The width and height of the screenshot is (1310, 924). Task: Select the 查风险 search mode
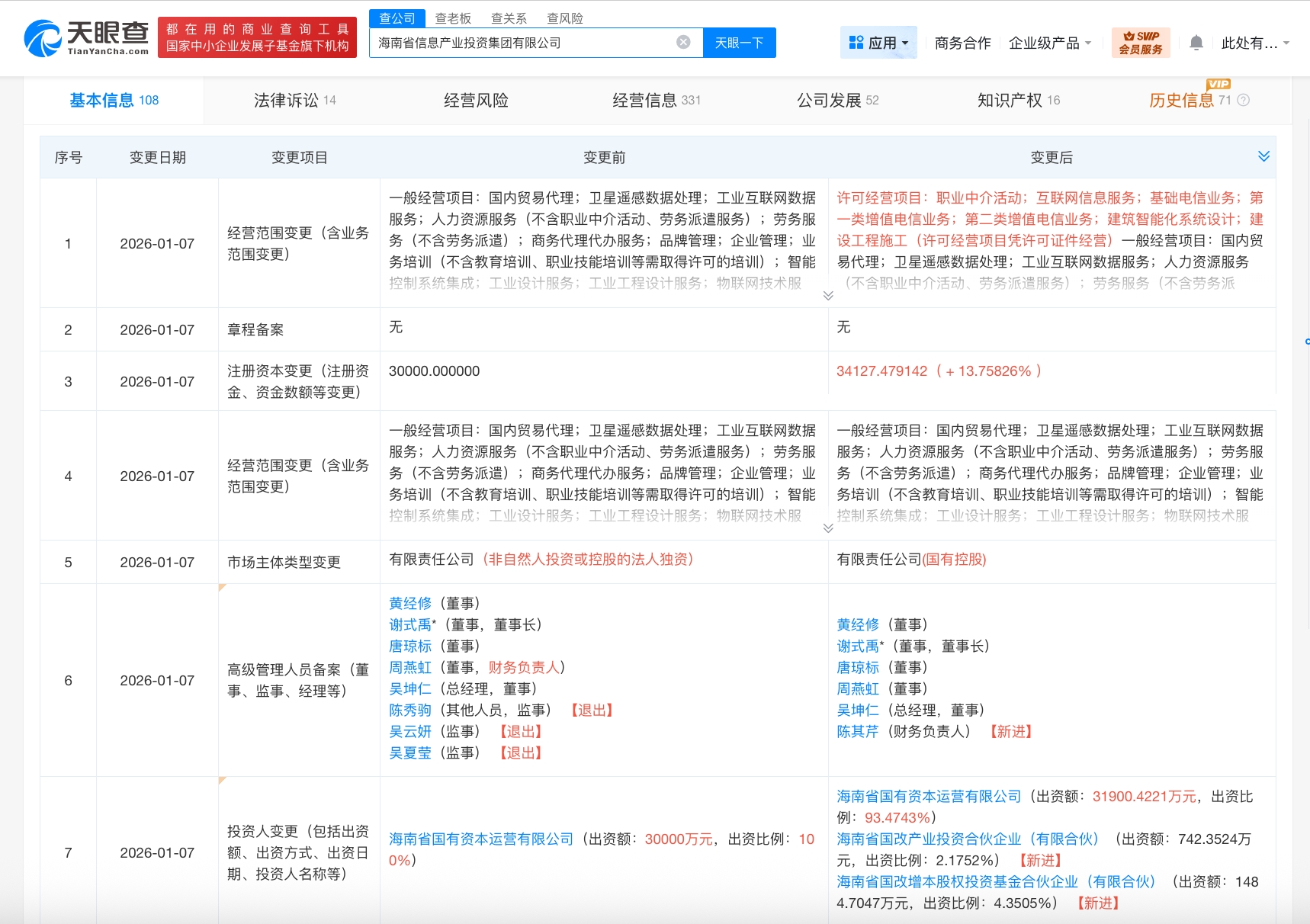[x=564, y=18]
